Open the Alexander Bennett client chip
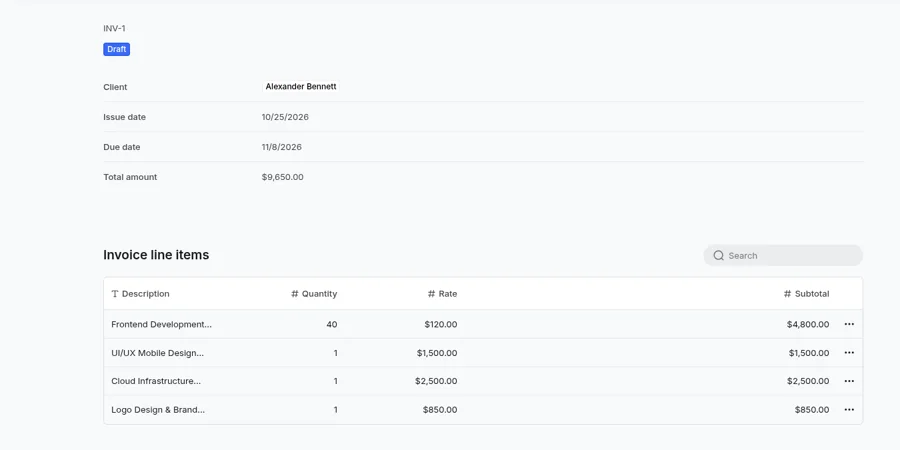The height and width of the screenshot is (450, 900). coord(301,87)
